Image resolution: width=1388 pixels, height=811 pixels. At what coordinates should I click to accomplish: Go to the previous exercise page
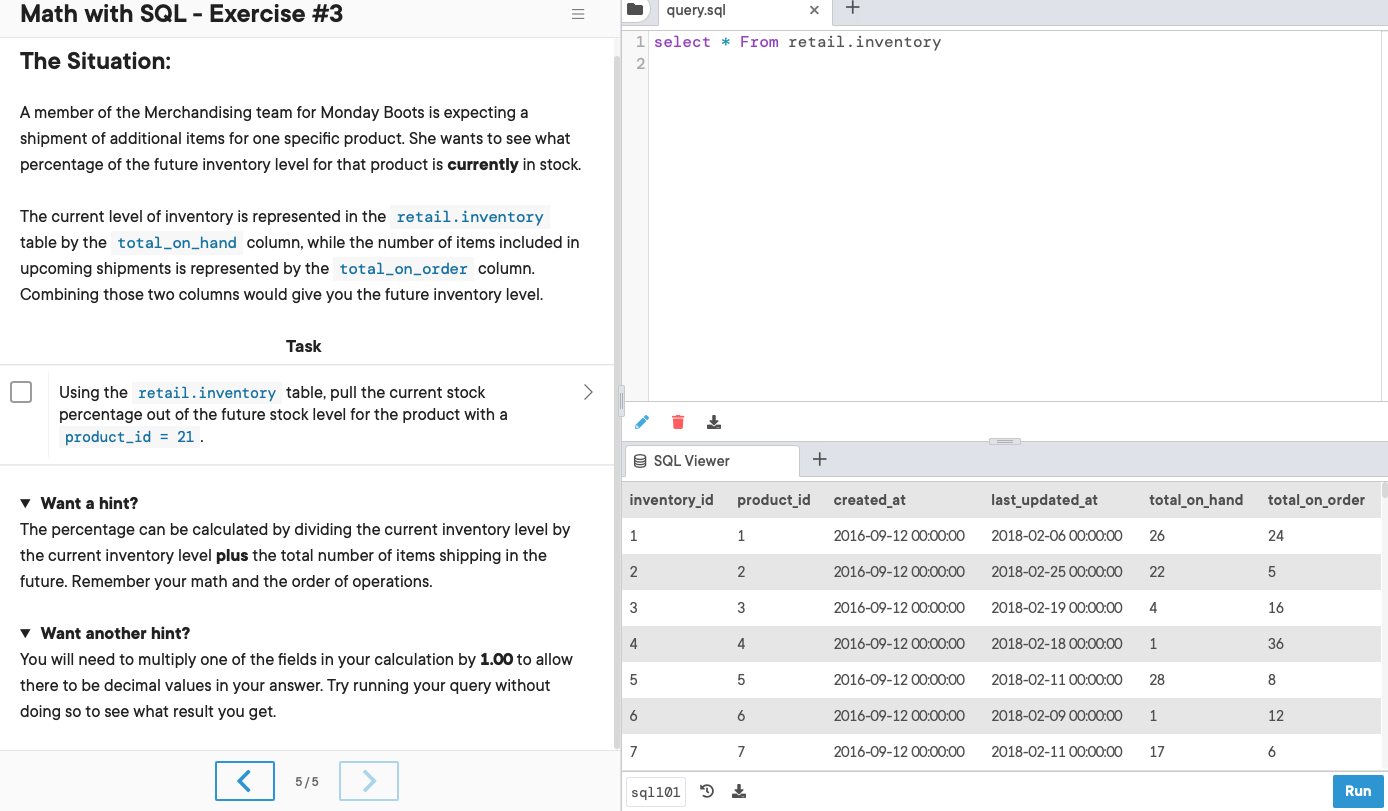coord(244,780)
